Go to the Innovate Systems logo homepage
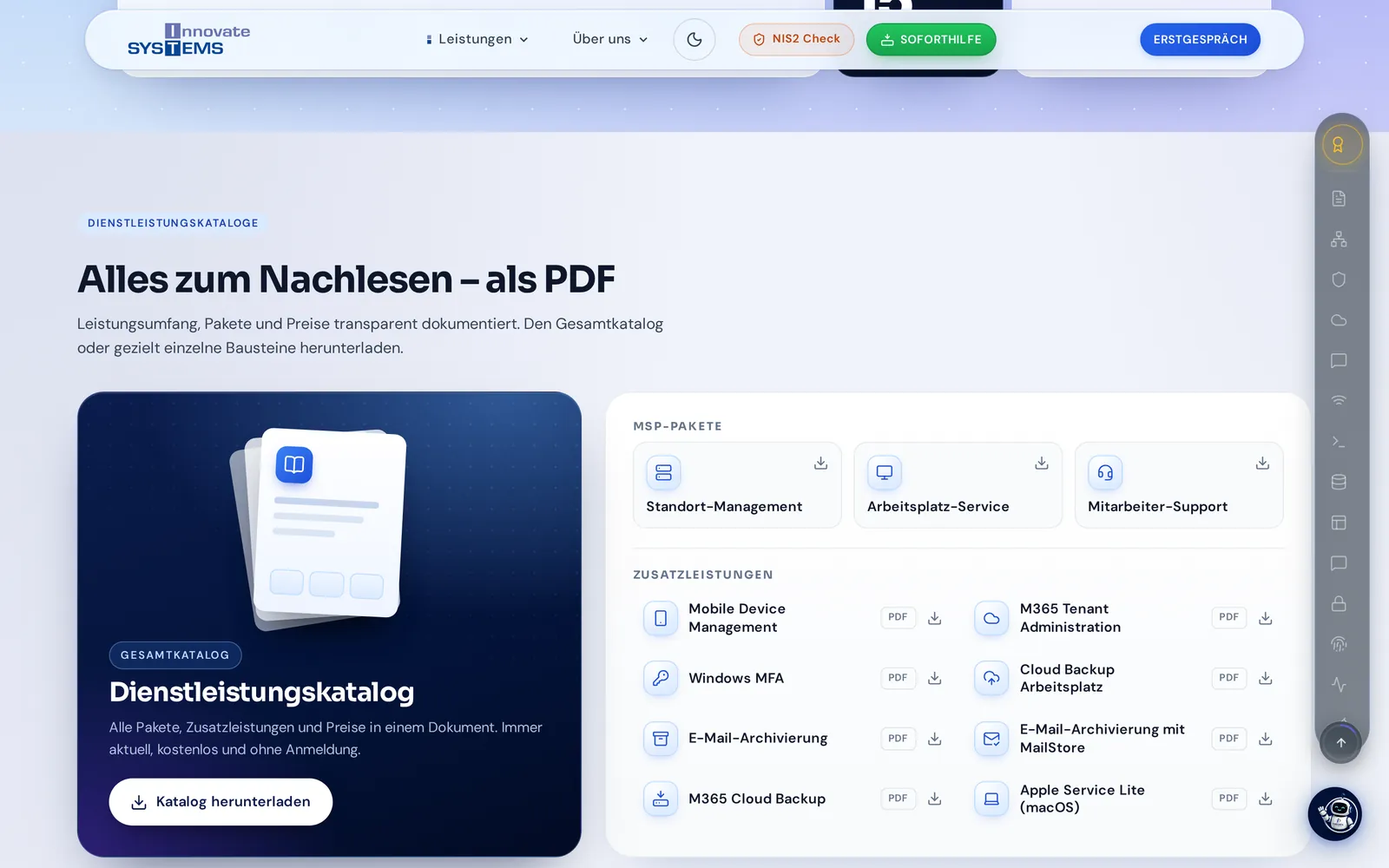Viewport: 1389px width, 868px height. 188,39
